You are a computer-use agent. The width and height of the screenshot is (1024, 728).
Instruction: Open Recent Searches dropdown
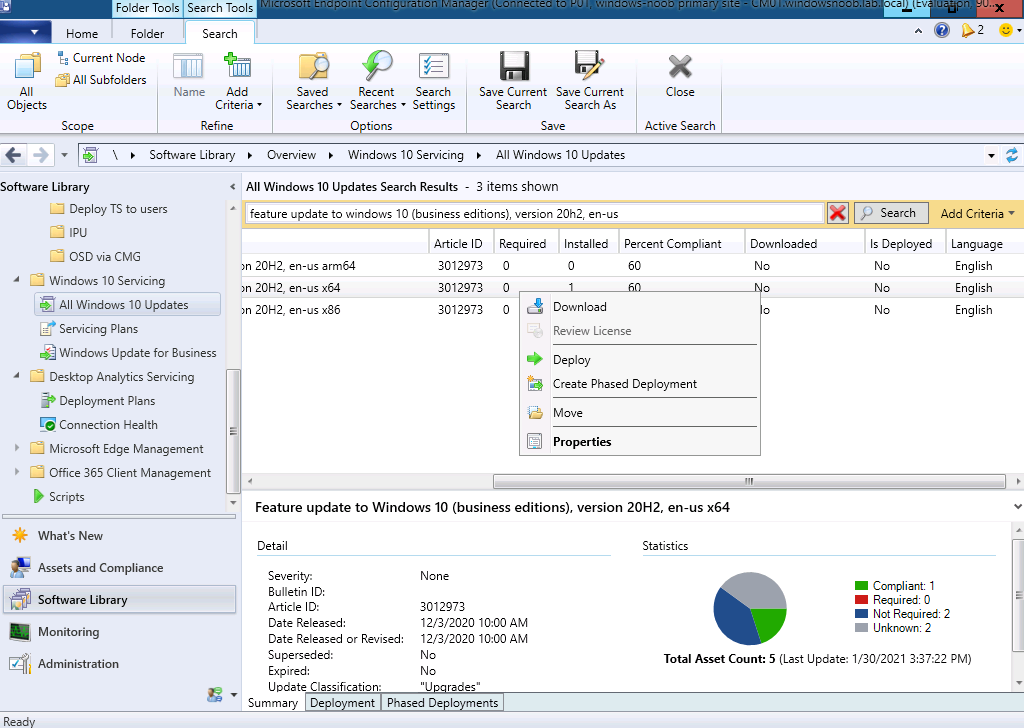click(x=377, y=82)
